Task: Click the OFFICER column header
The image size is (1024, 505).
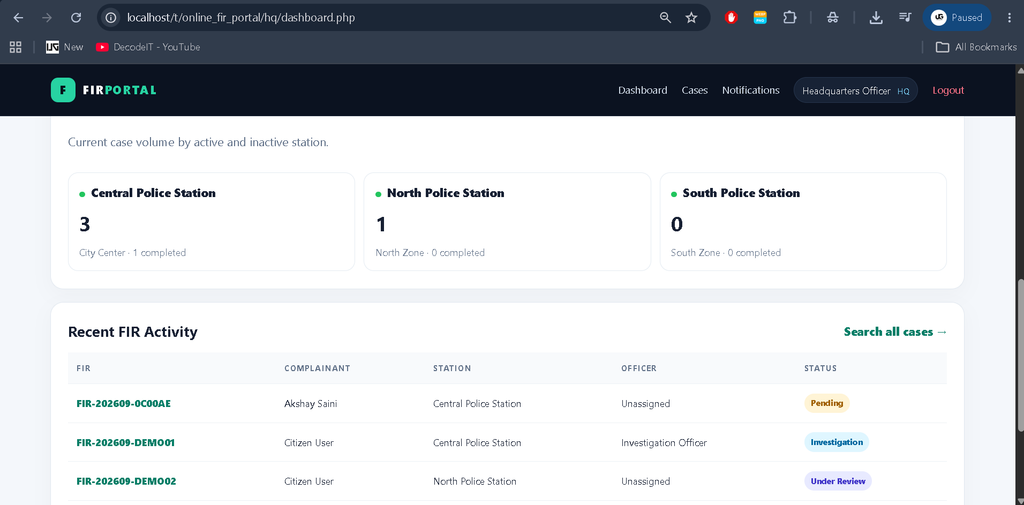Action: coord(639,368)
